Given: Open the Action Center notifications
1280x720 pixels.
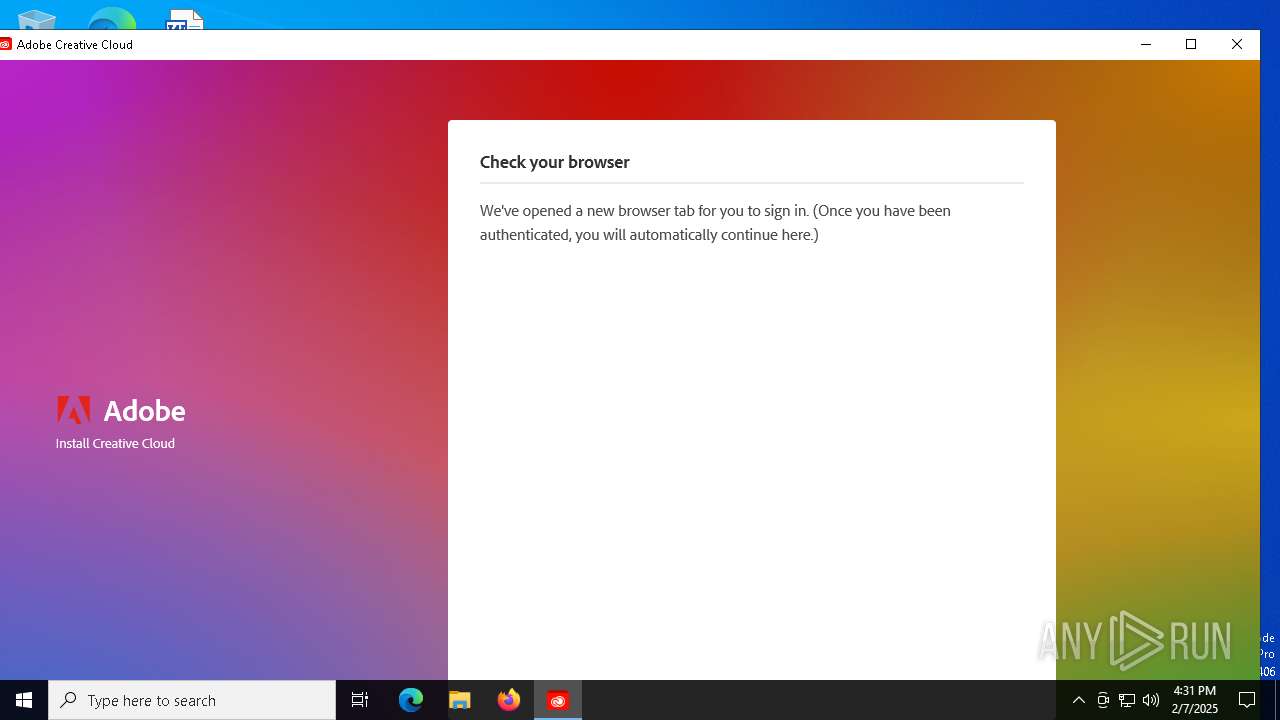Looking at the screenshot, I should (1247, 700).
